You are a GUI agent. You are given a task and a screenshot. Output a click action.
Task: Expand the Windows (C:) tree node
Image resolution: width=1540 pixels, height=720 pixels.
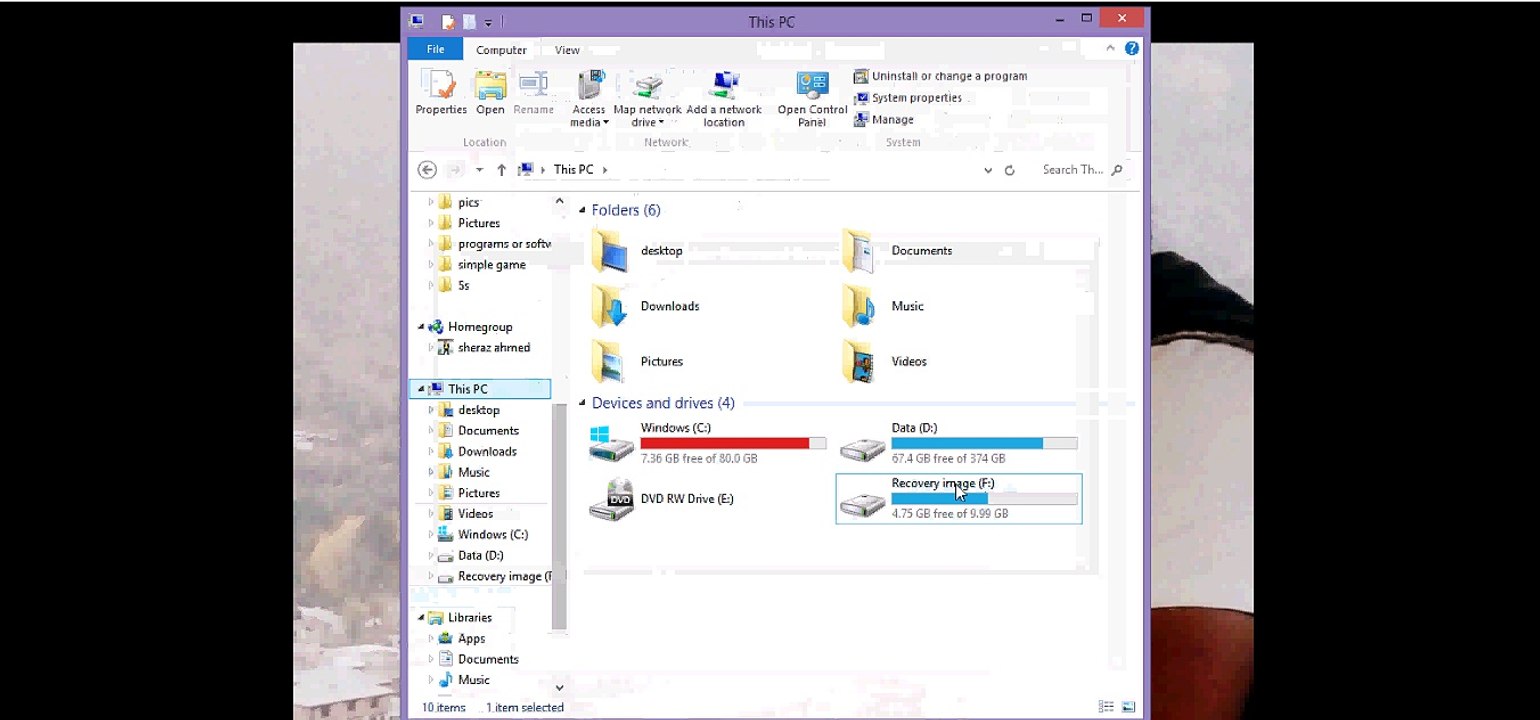point(431,535)
